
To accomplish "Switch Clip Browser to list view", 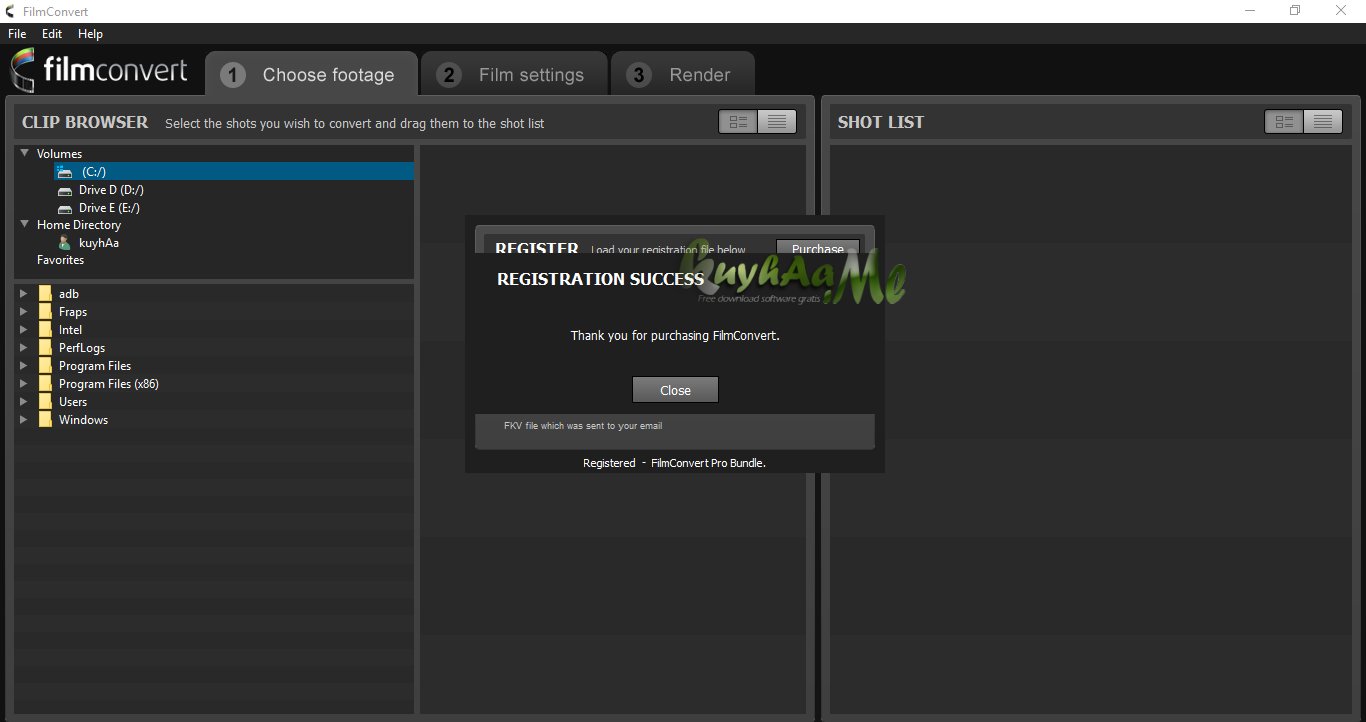I will tap(777, 122).
